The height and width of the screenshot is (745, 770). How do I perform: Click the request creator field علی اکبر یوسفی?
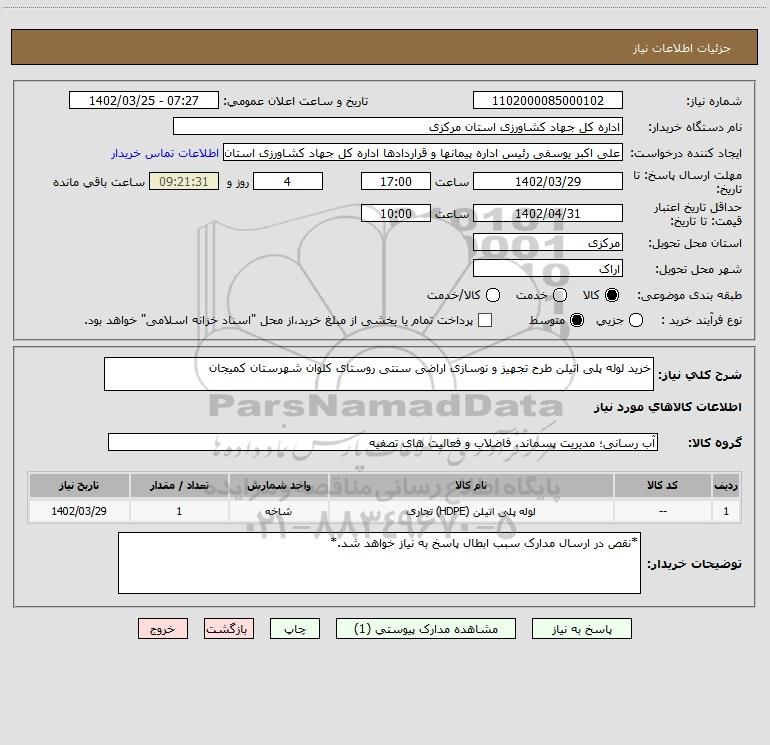point(423,153)
